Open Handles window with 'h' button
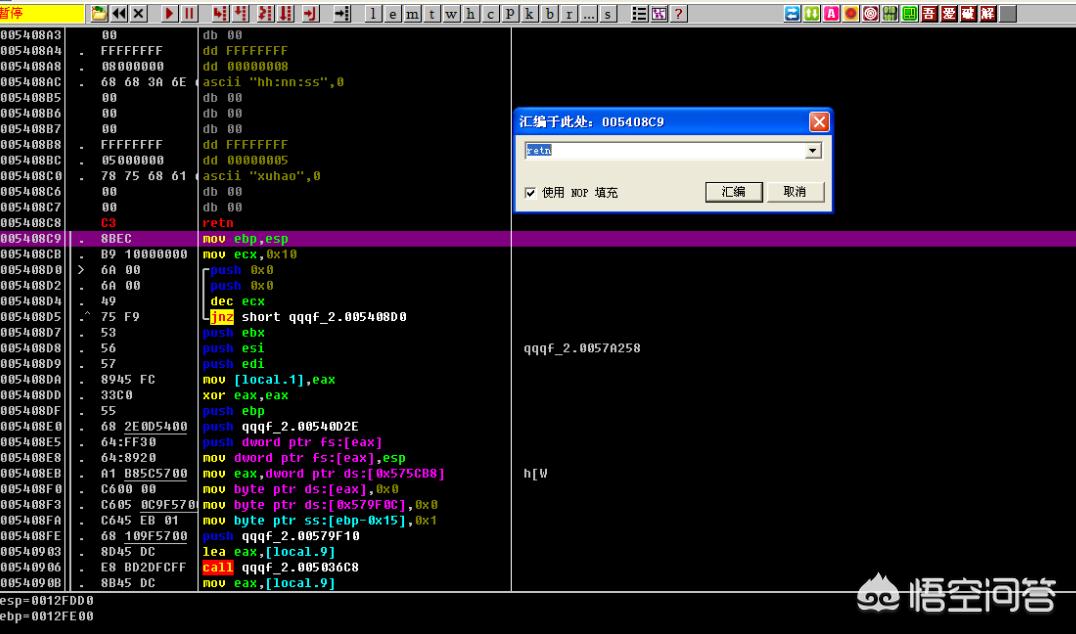 coord(471,14)
